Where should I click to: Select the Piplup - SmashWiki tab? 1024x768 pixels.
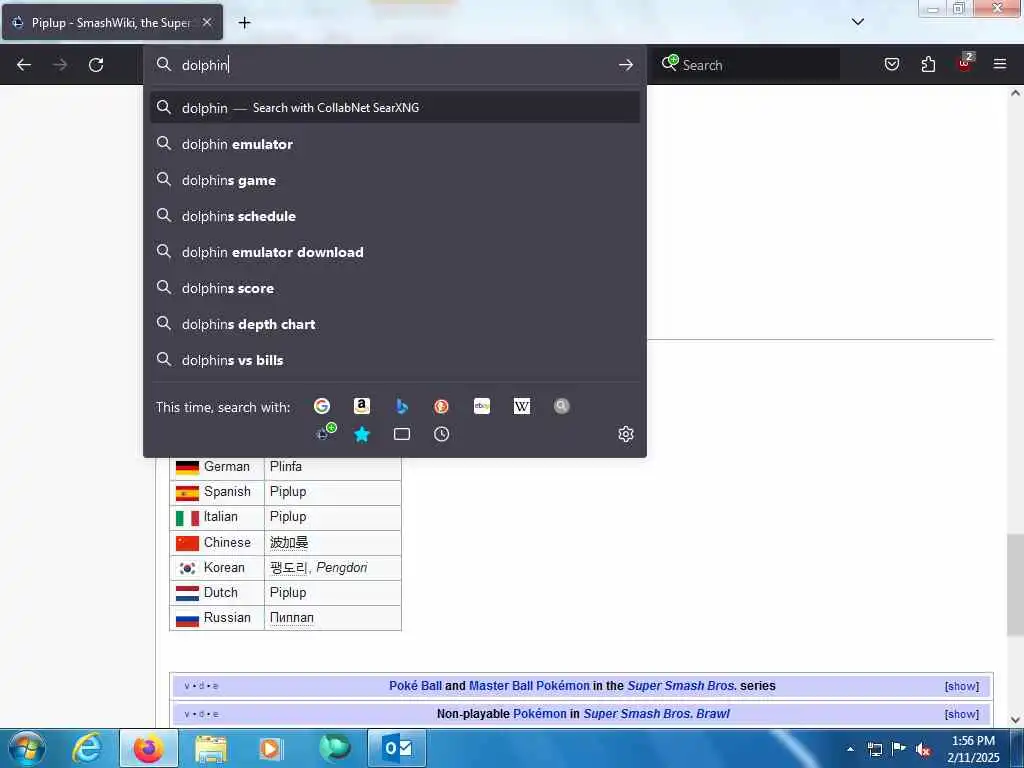tap(112, 23)
